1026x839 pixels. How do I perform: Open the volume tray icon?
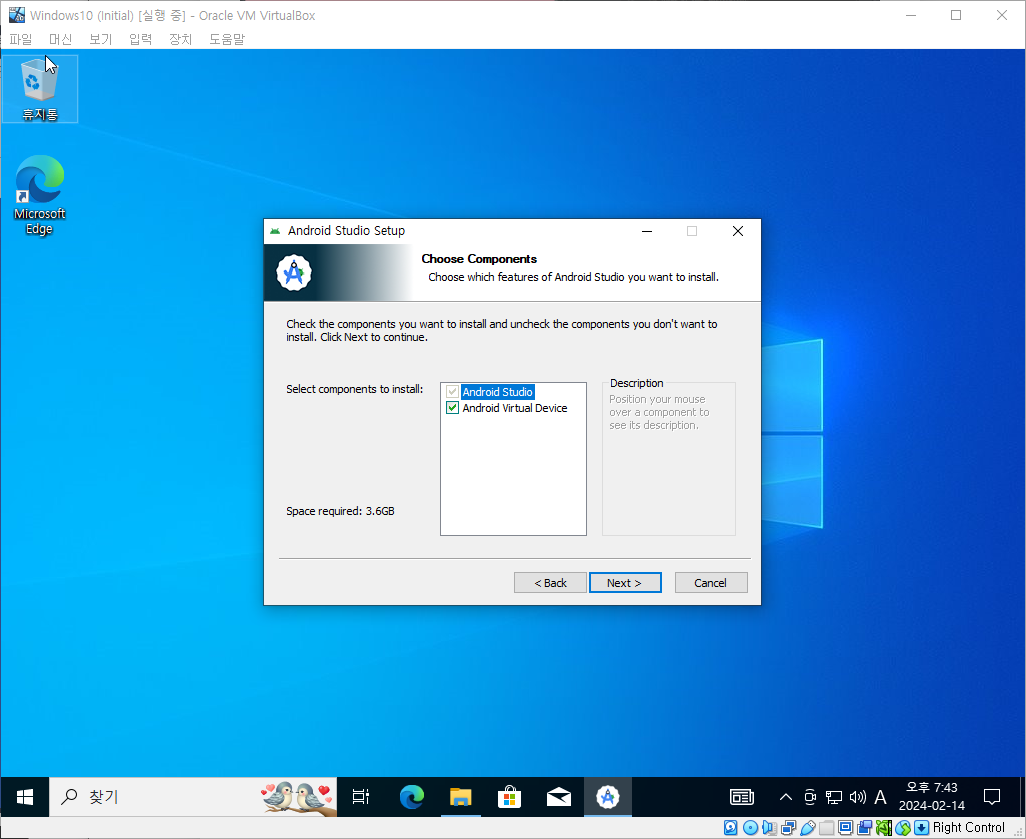[857, 796]
